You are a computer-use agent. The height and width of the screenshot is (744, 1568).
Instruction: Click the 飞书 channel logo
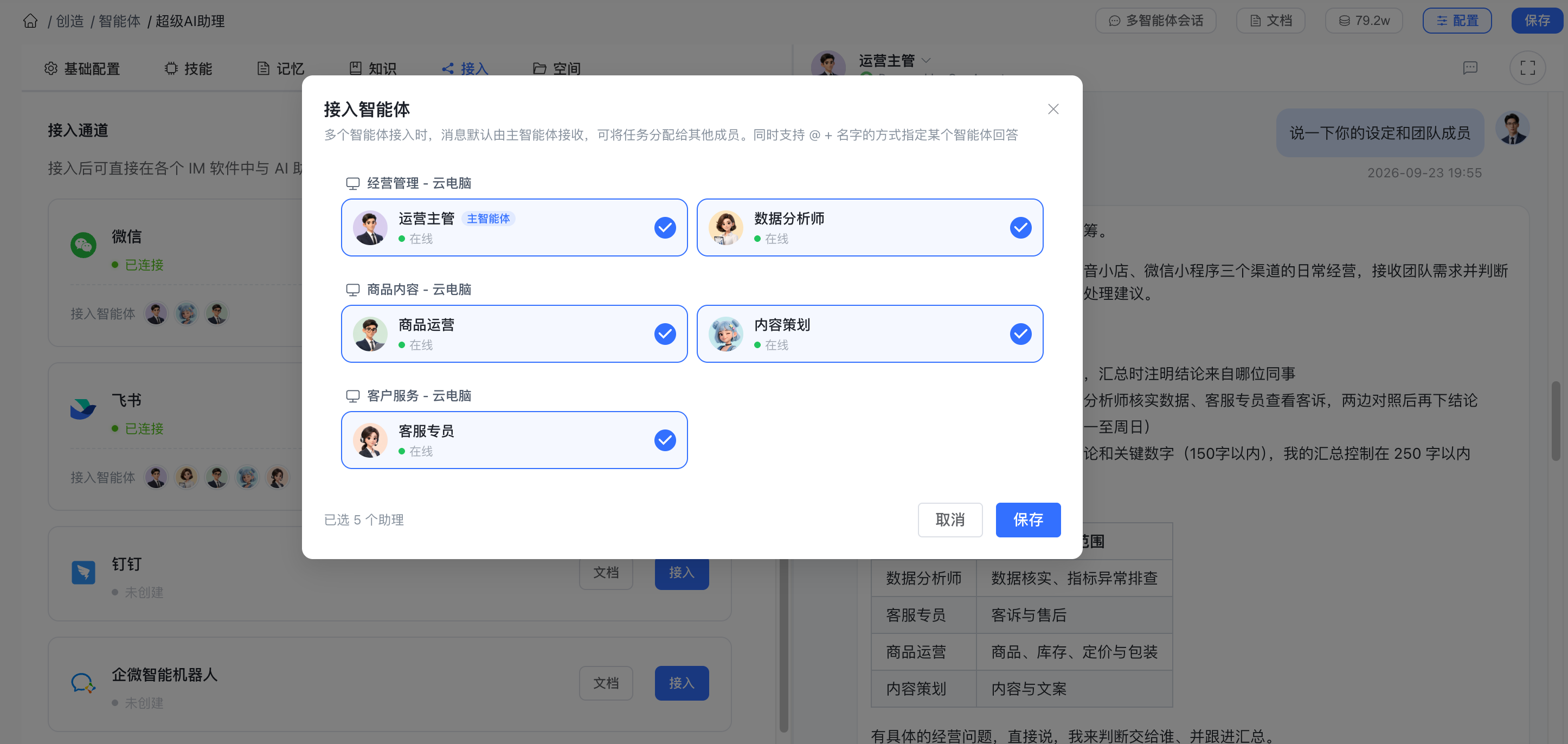(x=83, y=408)
